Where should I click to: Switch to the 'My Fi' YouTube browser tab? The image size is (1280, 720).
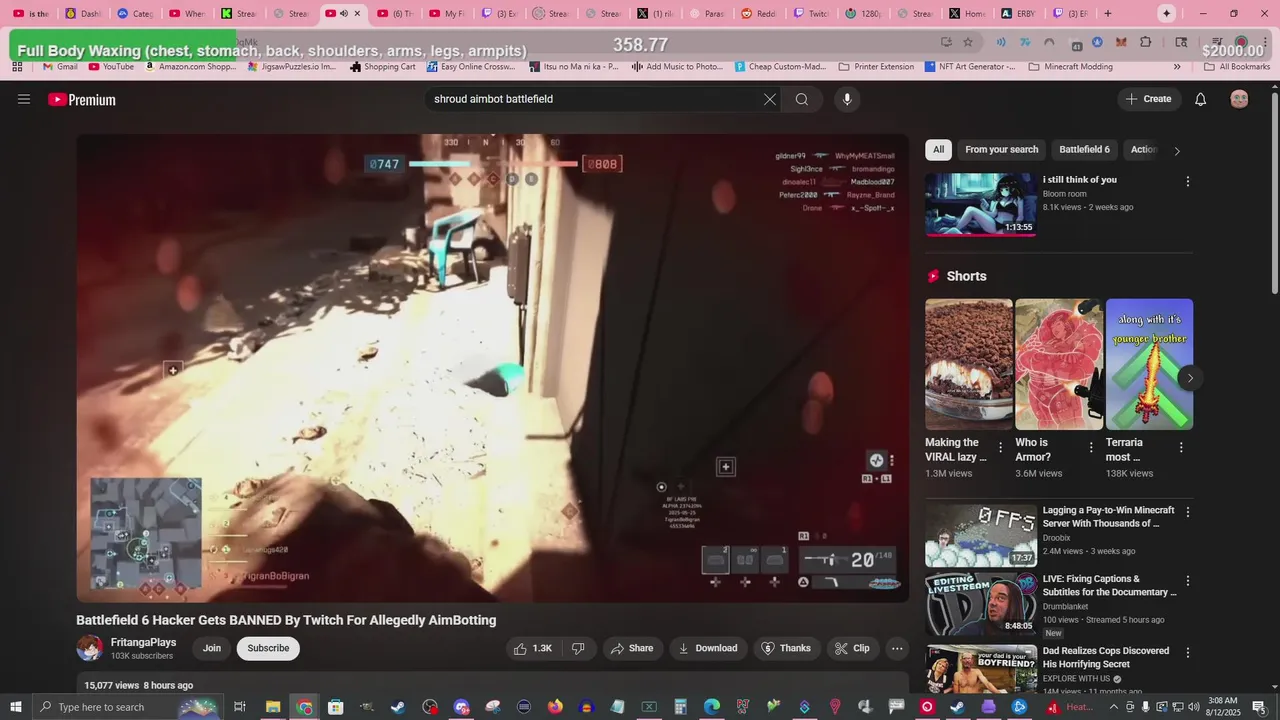coord(447,13)
